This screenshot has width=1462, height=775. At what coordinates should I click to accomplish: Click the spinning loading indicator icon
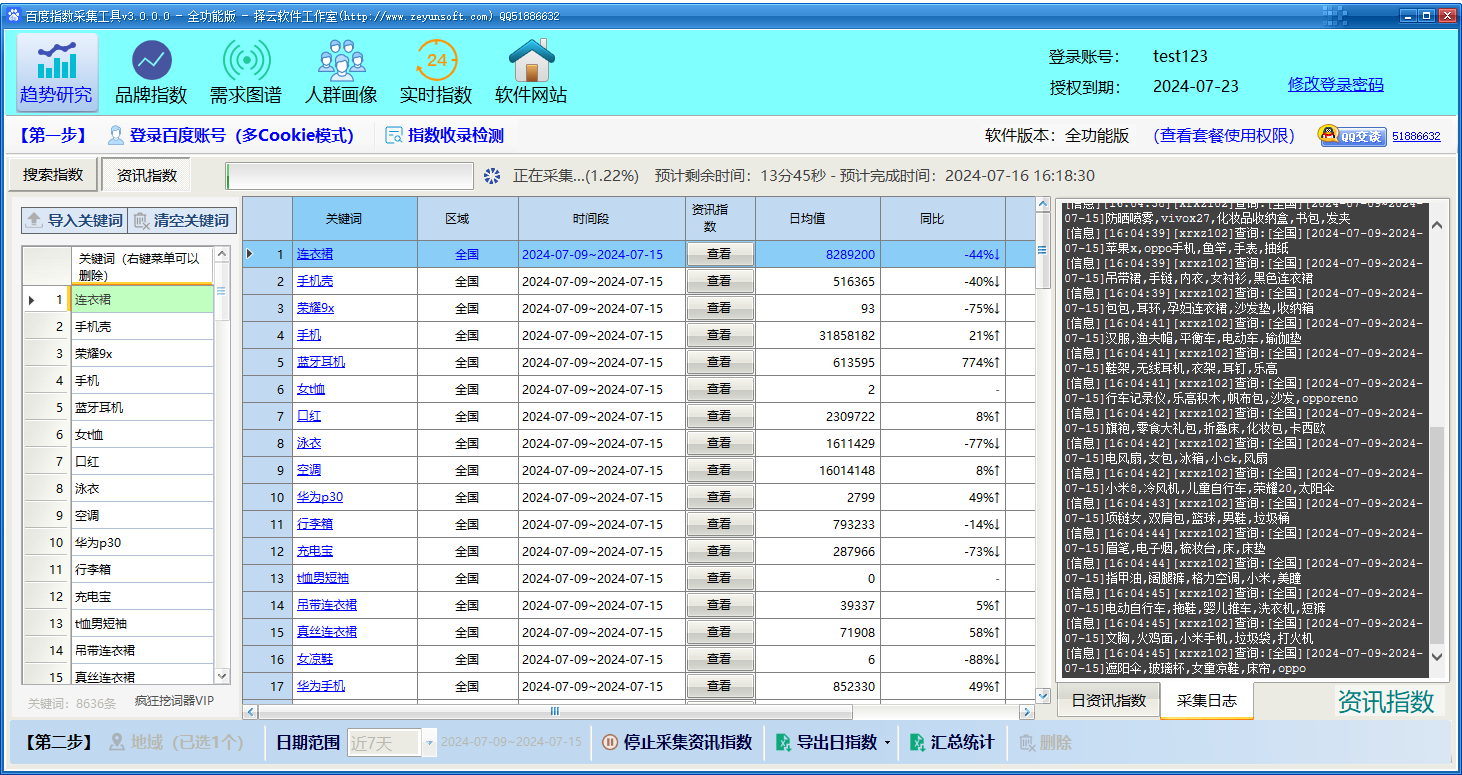point(492,176)
